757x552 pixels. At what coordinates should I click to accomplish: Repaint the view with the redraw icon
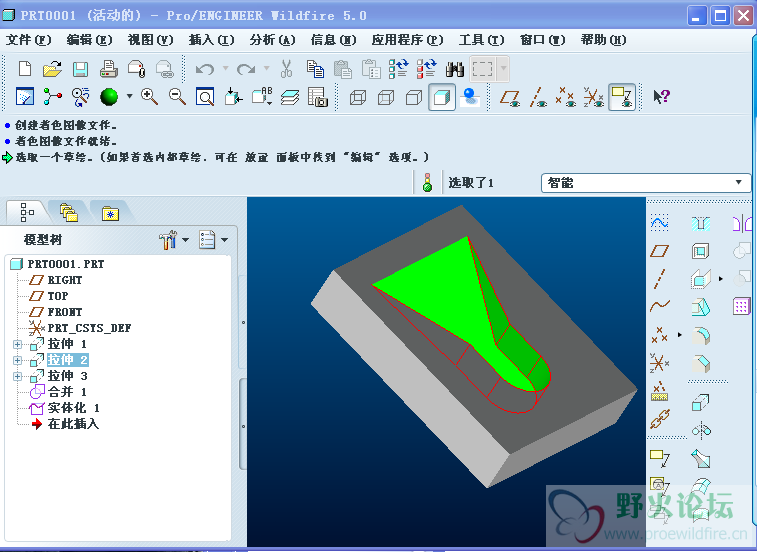click(25, 97)
